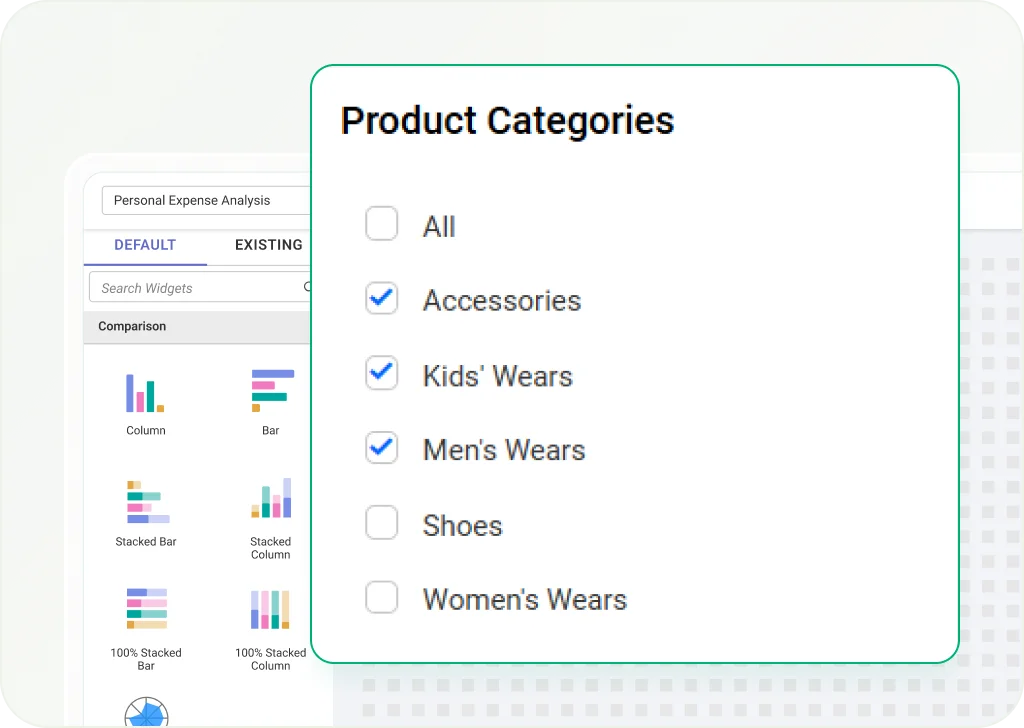Click the search magnifier icon
The height and width of the screenshot is (728, 1024).
[x=306, y=288]
